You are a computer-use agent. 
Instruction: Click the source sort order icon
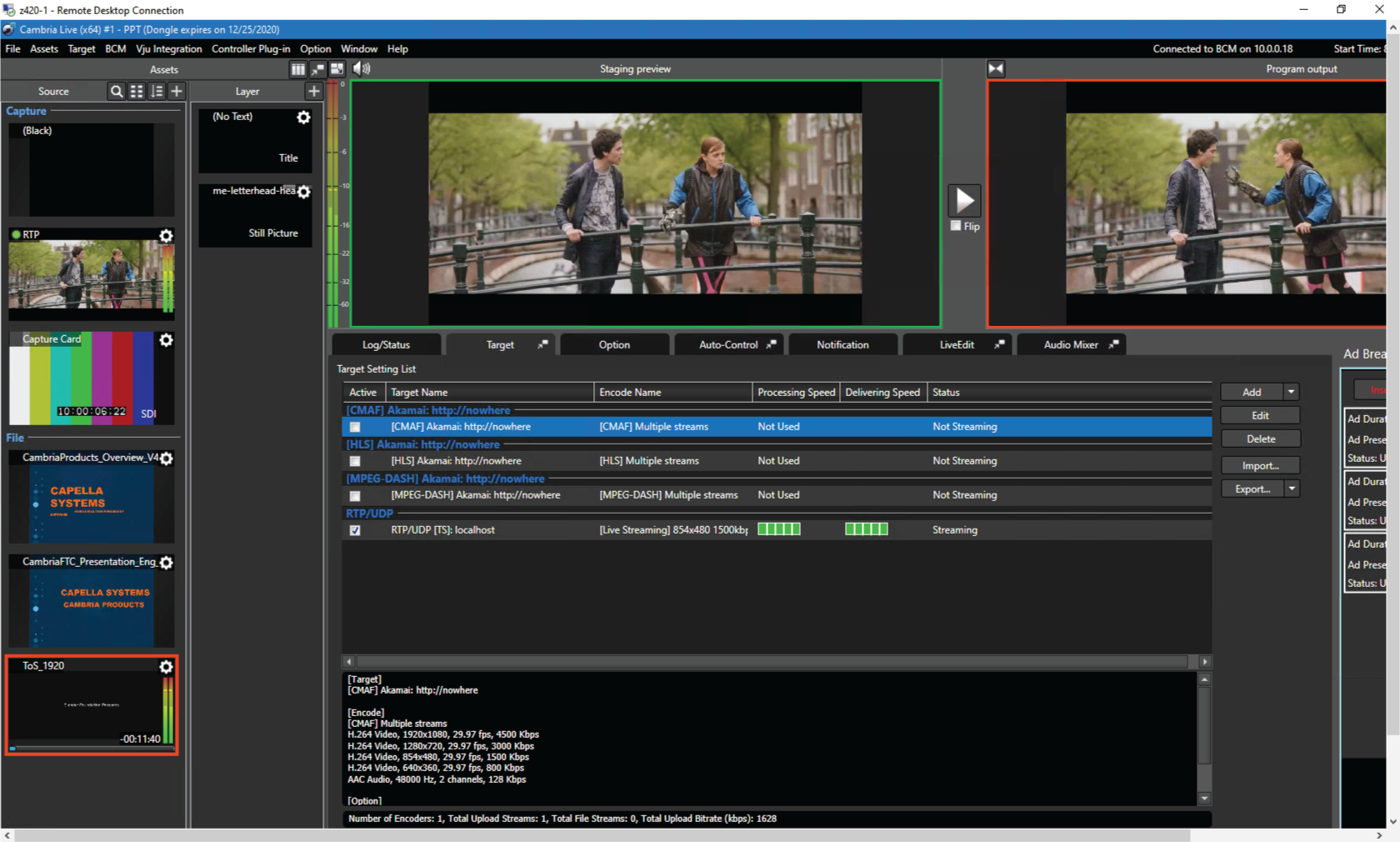click(x=157, y=92)
